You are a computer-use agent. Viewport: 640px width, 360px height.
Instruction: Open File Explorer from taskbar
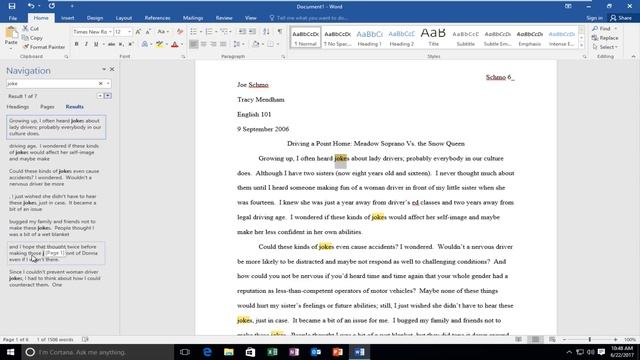229,352
